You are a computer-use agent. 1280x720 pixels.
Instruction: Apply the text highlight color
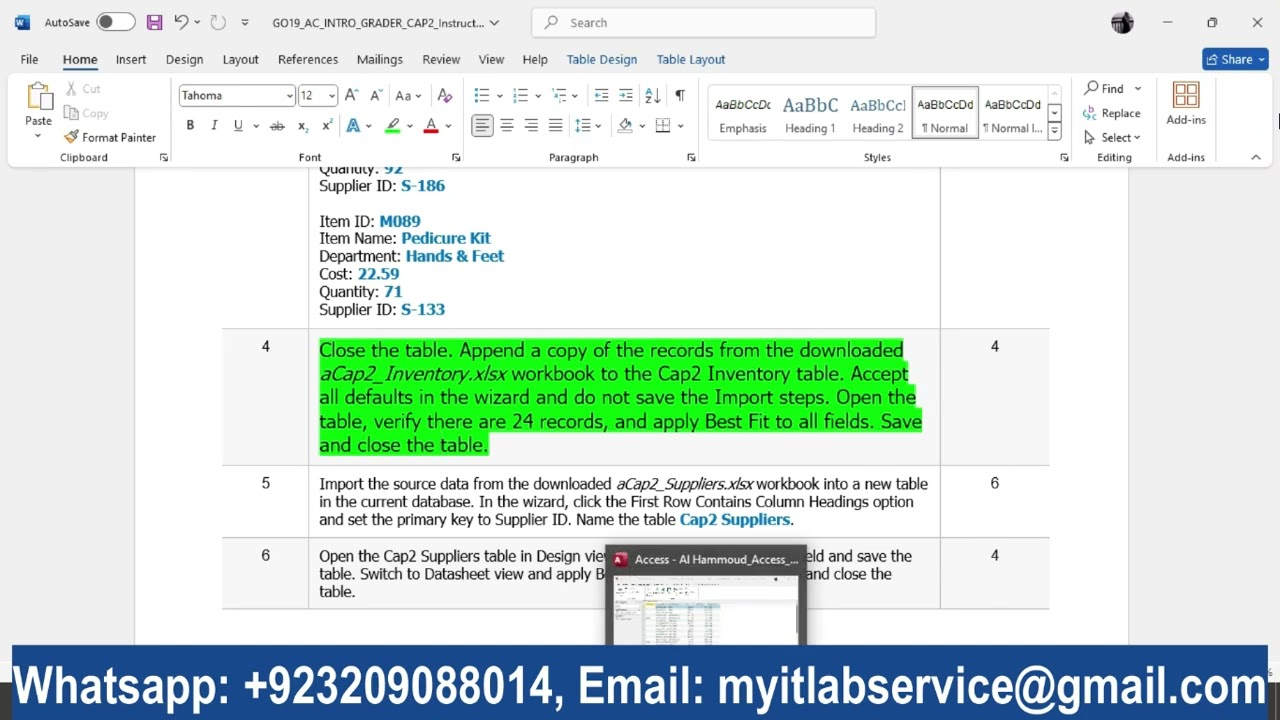click(392, 126)
